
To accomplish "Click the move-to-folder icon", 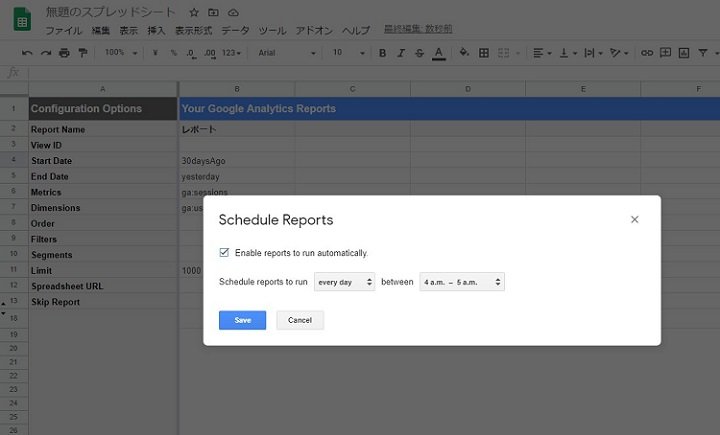I will (x=213, y=12).
